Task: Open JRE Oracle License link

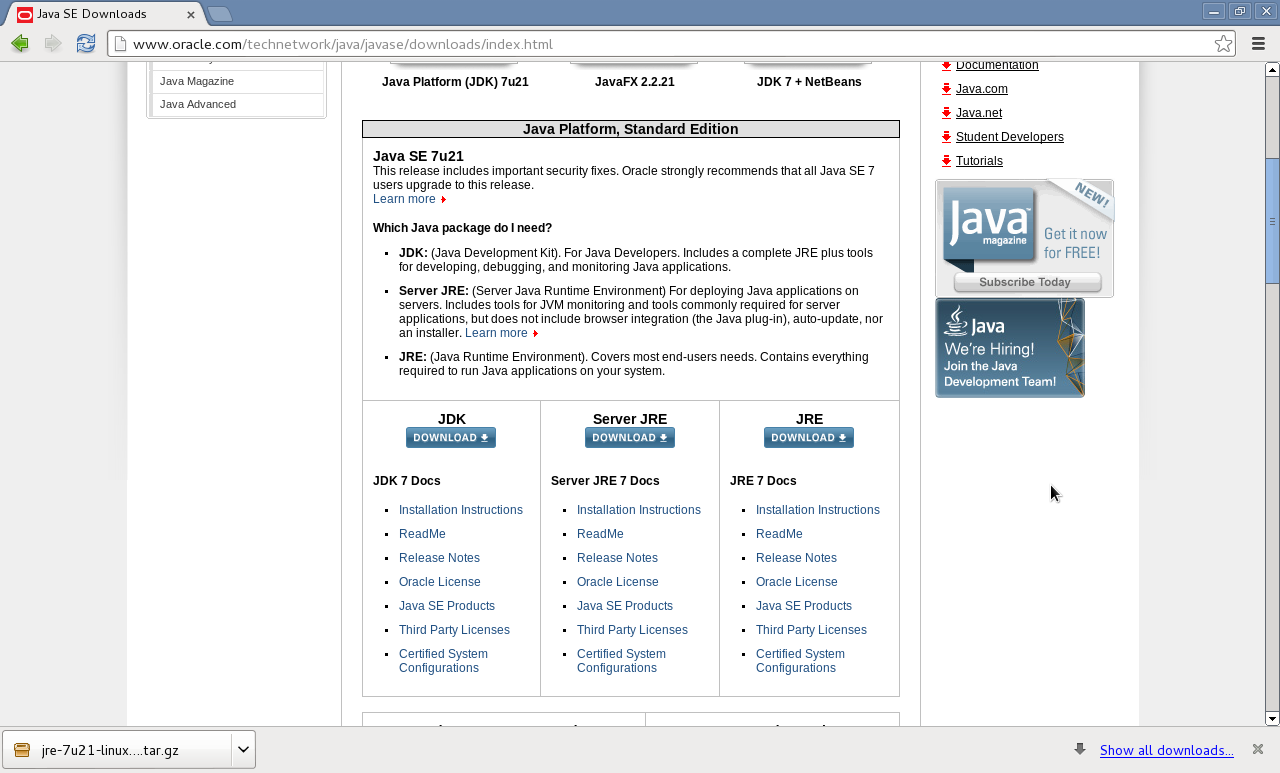Action: coord(797,582)
